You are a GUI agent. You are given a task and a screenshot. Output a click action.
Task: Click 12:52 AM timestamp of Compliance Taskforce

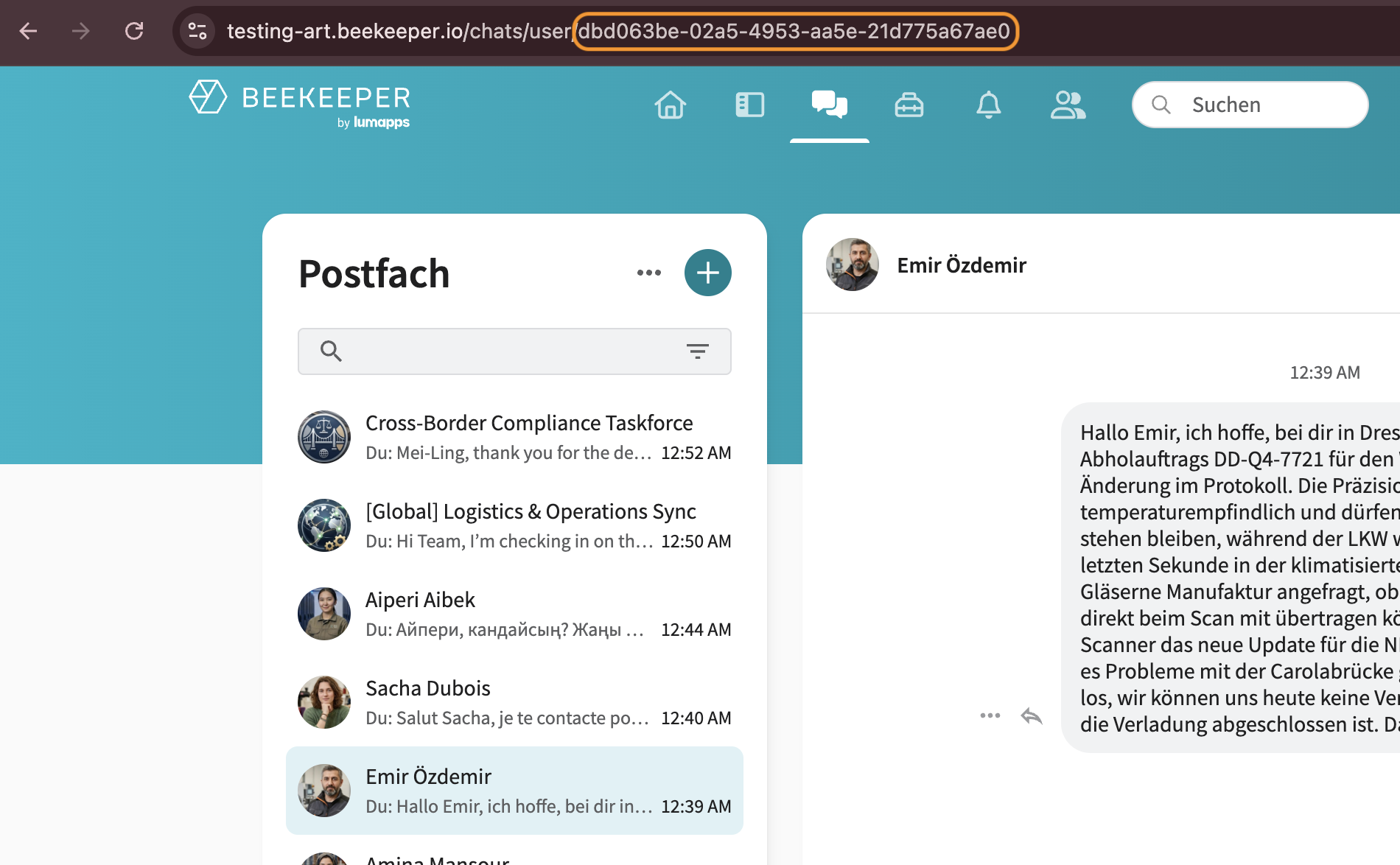tap(696, 453)
